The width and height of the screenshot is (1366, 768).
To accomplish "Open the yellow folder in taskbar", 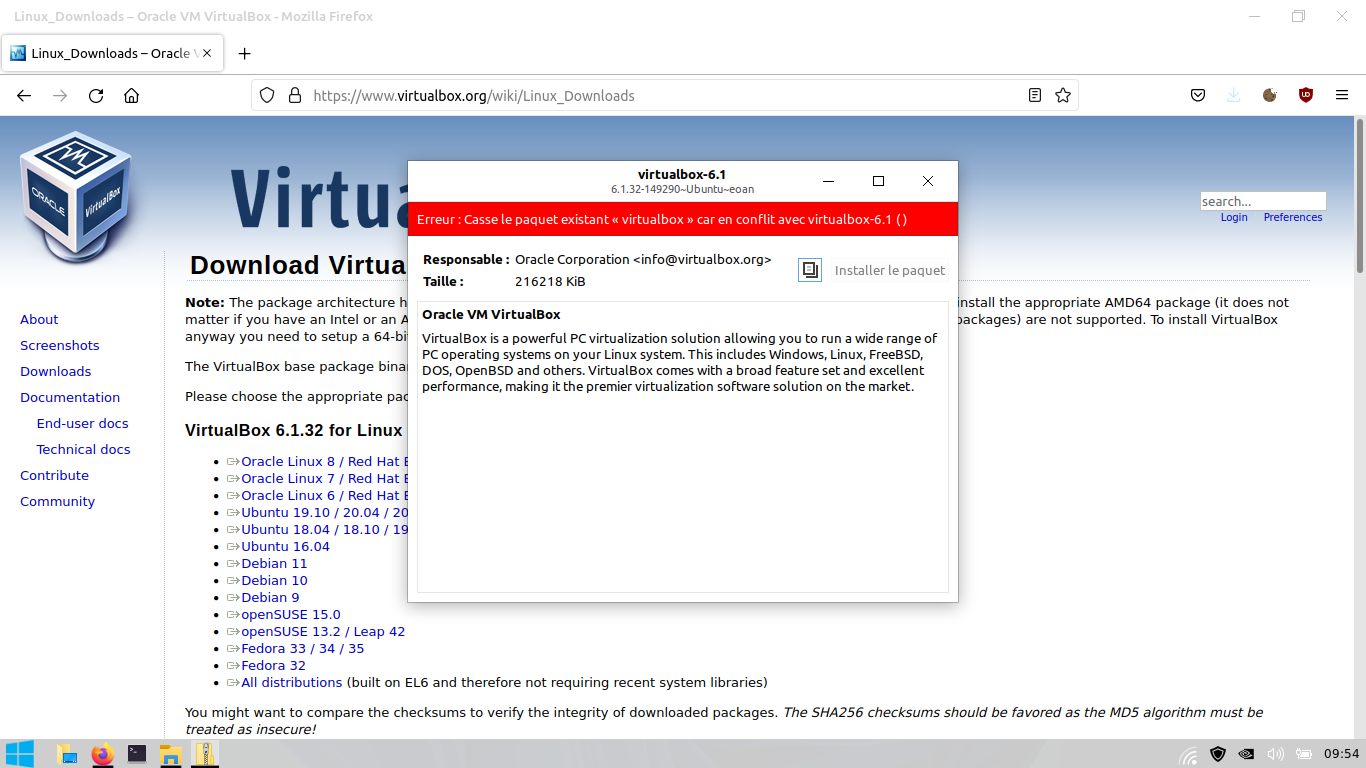I will 170,754.
